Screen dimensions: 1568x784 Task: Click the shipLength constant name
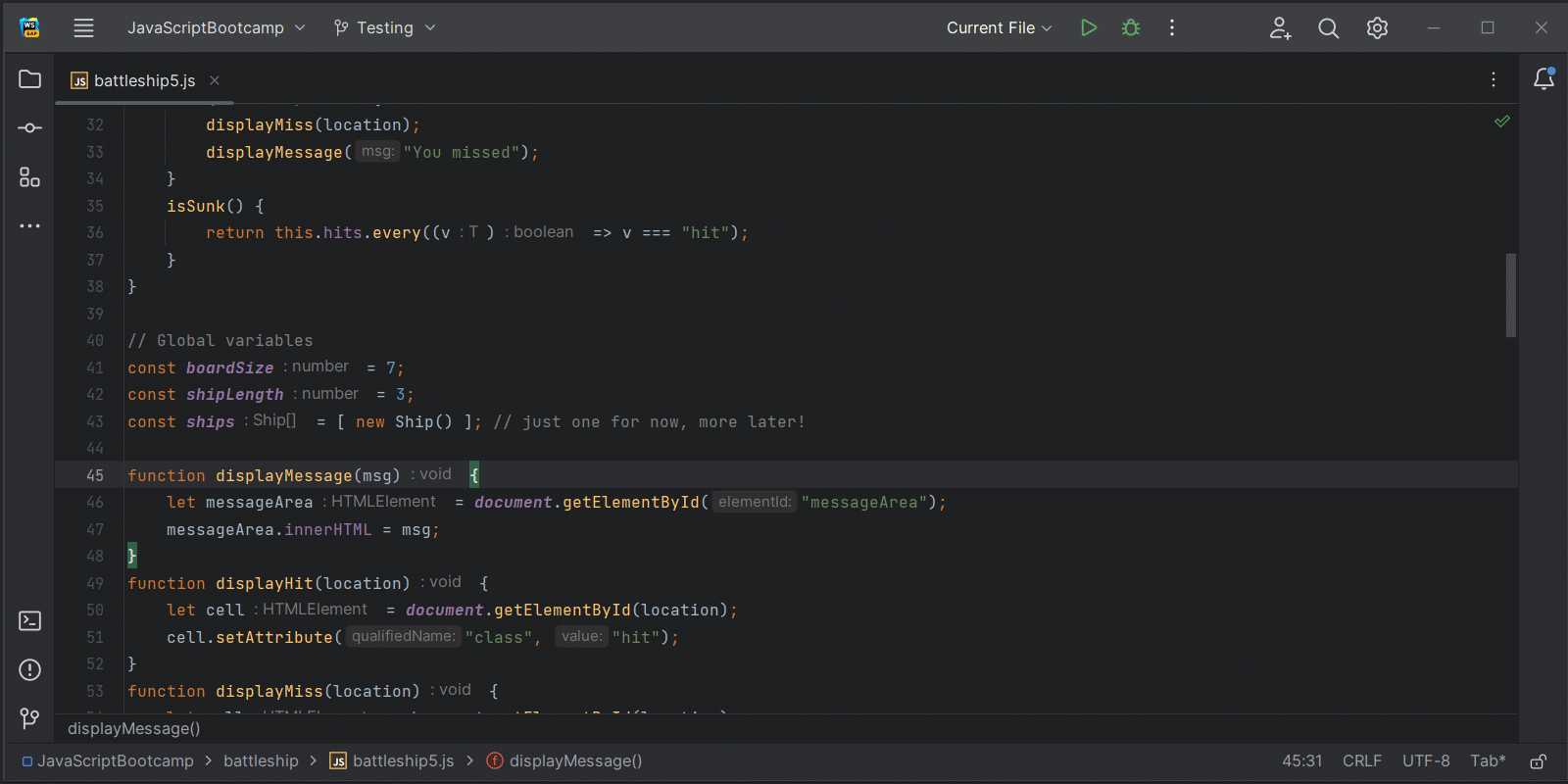[x=235, y=395]
